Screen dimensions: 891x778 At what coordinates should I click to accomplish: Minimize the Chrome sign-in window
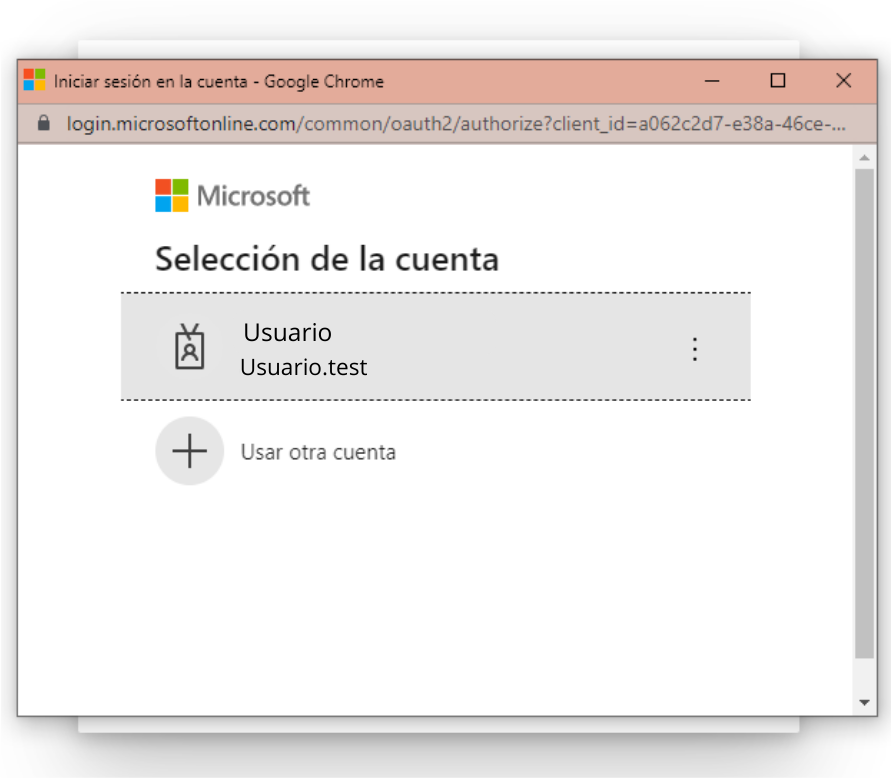(711, 81)
